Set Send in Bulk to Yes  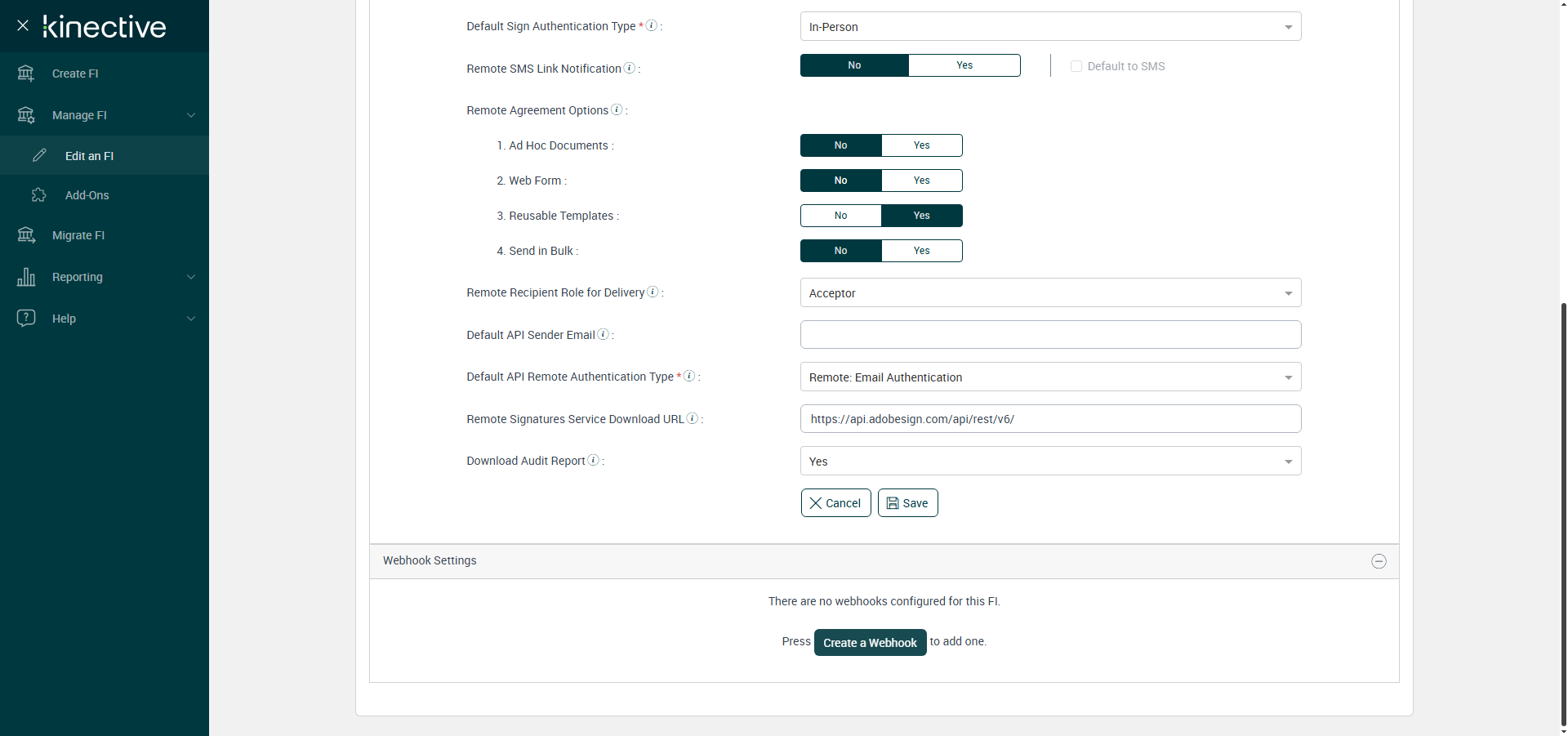point(922,251)
